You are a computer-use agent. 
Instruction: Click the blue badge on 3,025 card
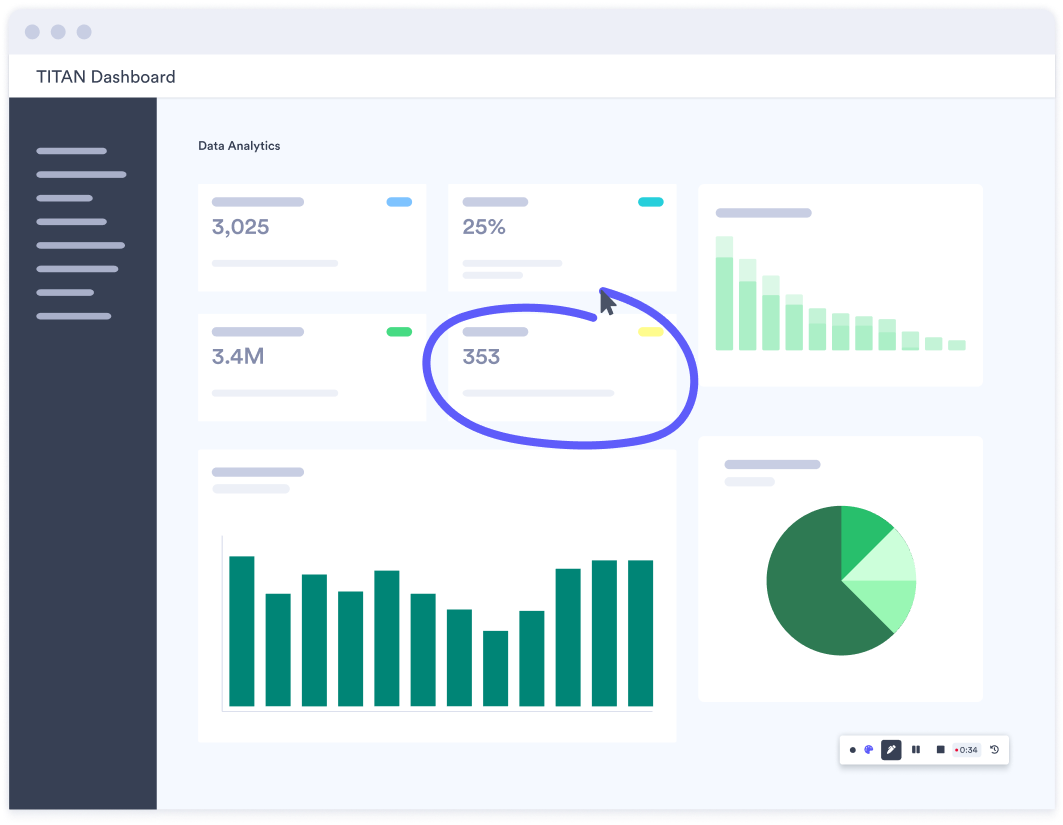(x=399, y=202)
